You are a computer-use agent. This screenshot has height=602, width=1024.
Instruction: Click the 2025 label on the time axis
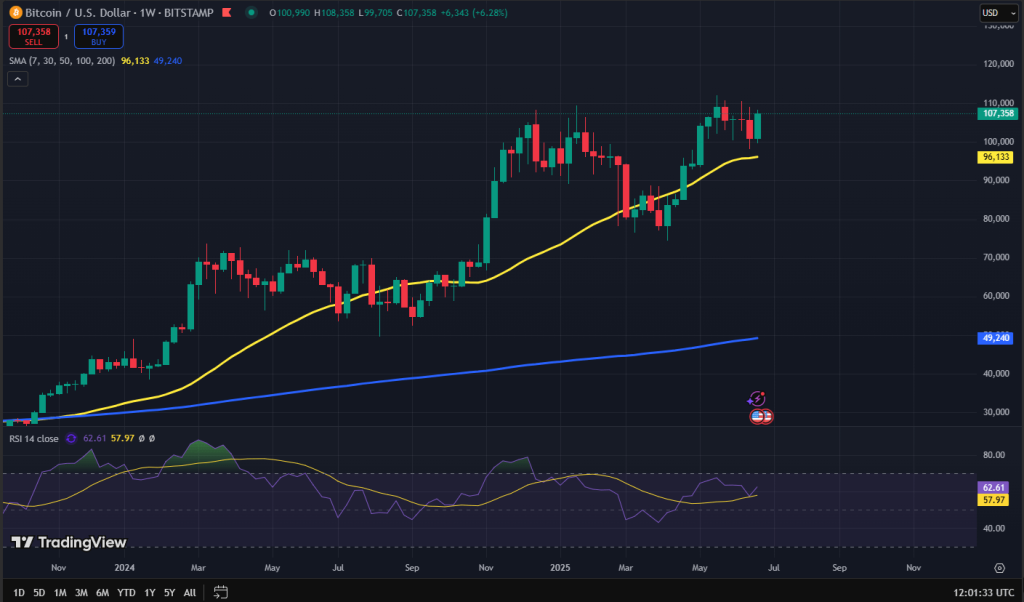pos(560,568)
